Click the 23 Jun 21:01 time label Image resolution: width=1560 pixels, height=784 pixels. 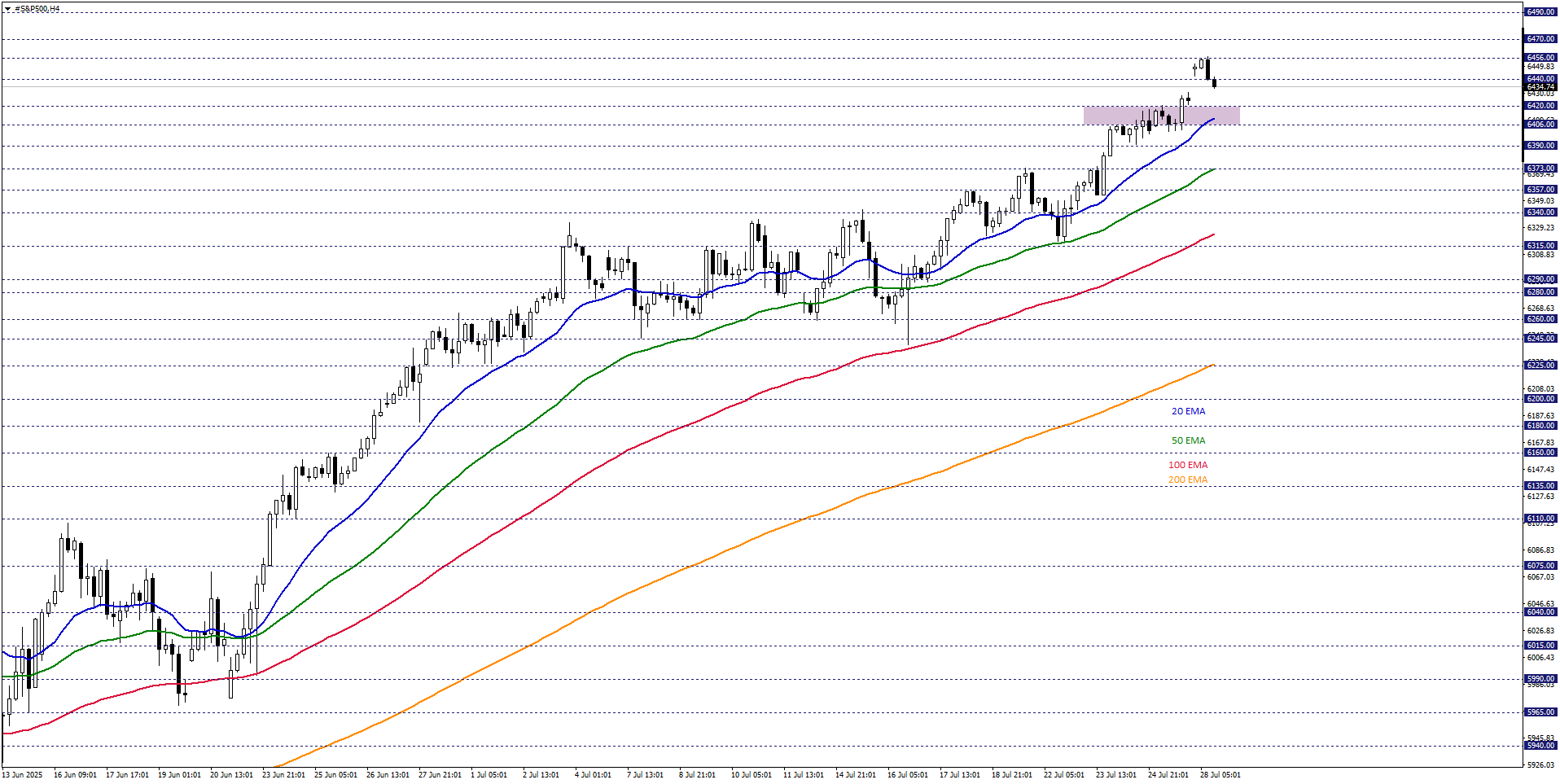pyautogui.click(x=283, y=775)
